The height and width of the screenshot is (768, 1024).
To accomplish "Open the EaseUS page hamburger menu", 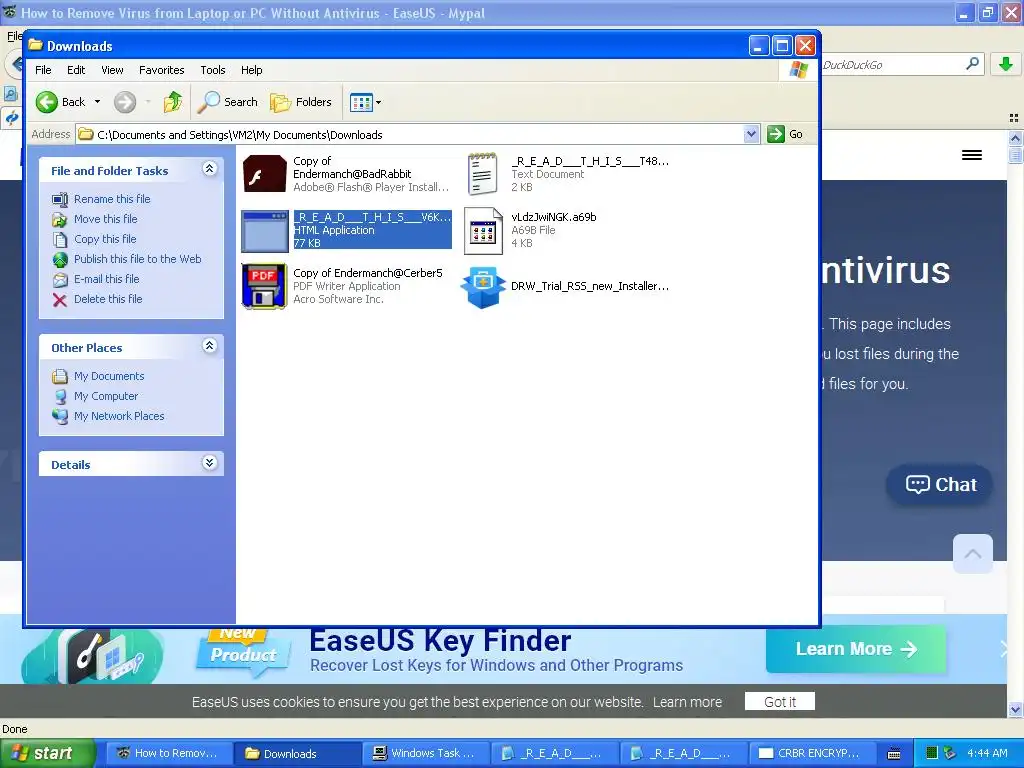I will [972, 155].
